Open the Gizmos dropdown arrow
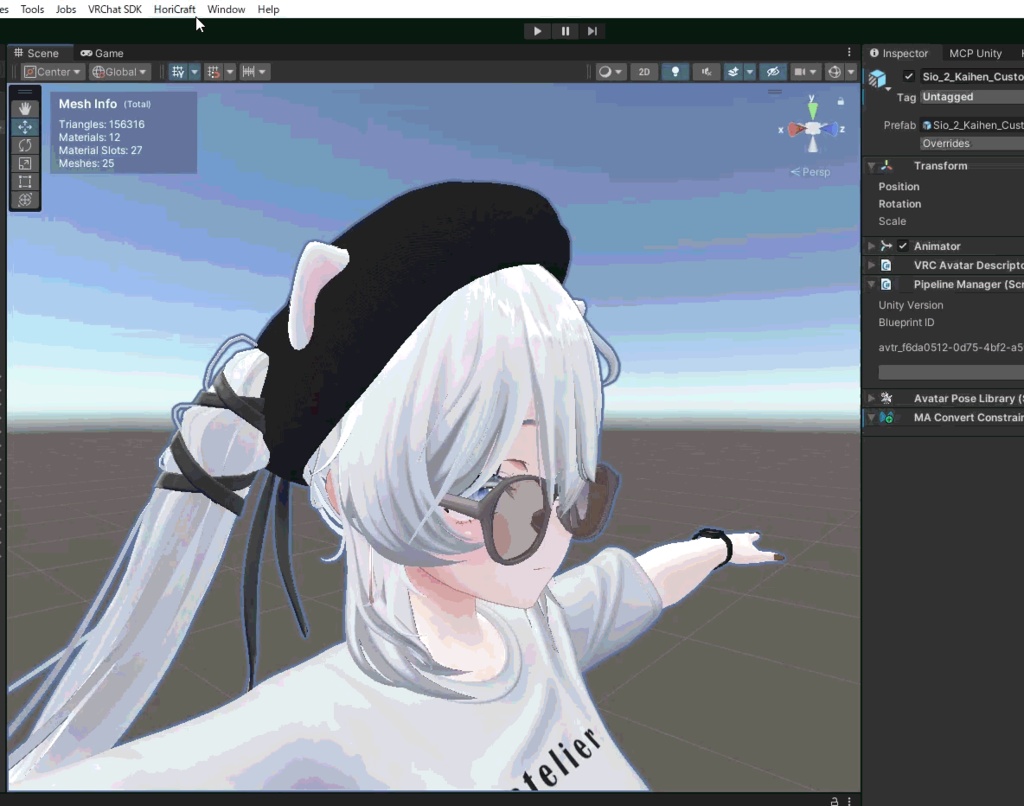Viewport: 1024px width, 806px height. [851, 72]
